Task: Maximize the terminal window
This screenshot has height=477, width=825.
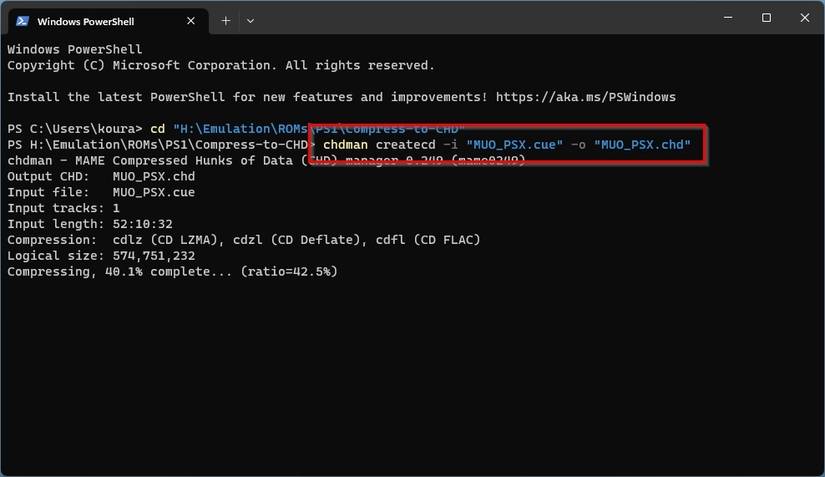Action: (x=766, y=18)
